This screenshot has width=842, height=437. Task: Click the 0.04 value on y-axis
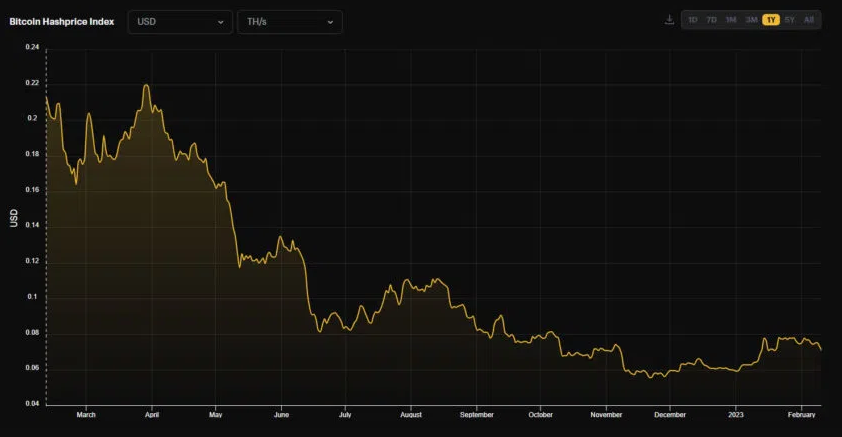pos(32,404)
